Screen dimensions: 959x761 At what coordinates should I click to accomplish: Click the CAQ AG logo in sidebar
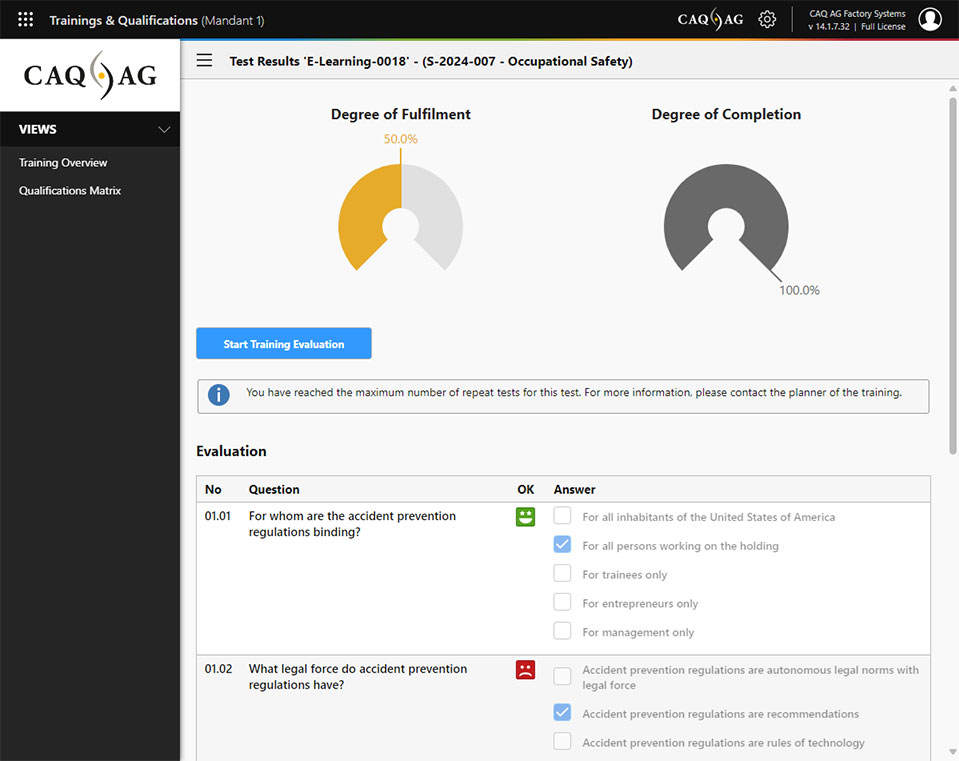coord(90,76)
